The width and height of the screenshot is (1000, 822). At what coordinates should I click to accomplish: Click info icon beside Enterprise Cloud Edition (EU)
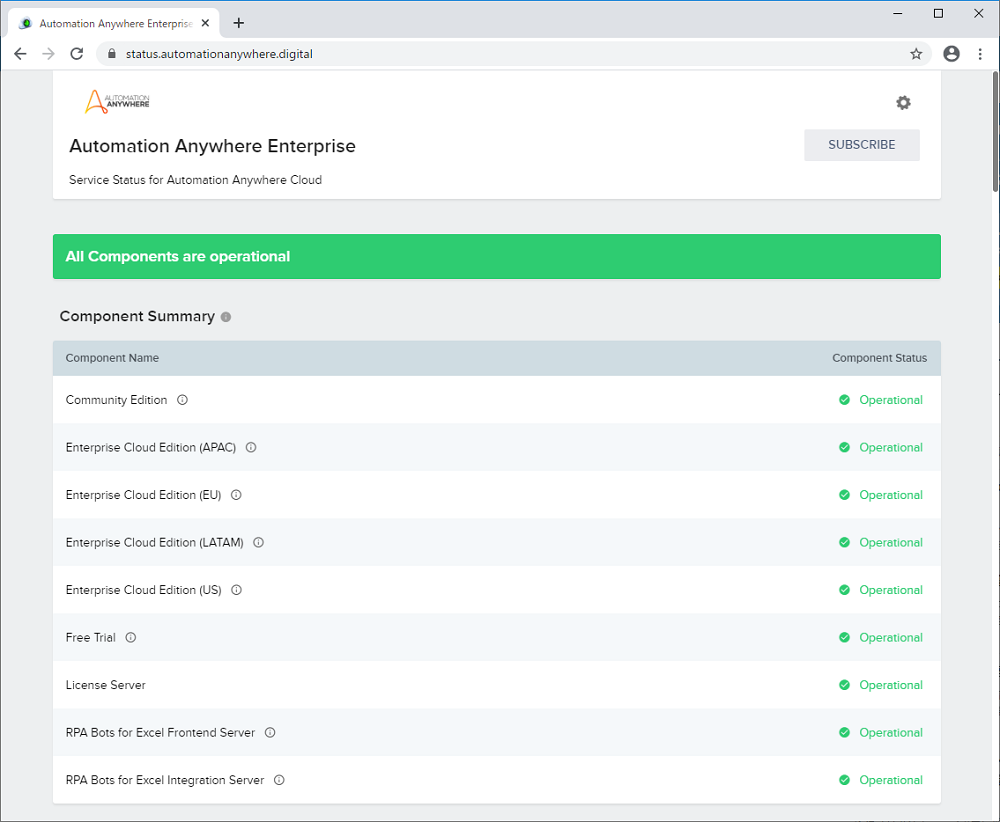coord(236,495)
